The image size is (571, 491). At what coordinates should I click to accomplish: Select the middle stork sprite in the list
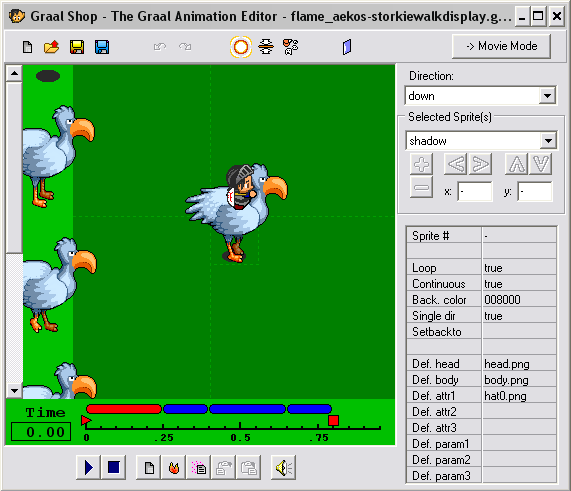(x=59, y=284)
